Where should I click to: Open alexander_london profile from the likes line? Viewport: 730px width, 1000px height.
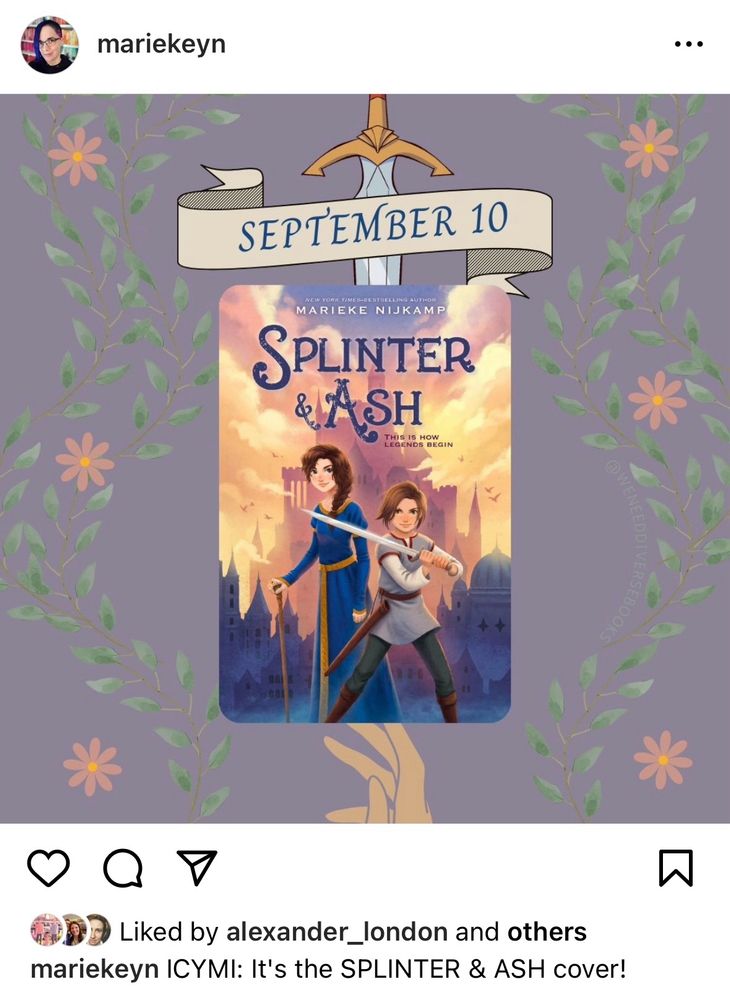tap(337, 932)
